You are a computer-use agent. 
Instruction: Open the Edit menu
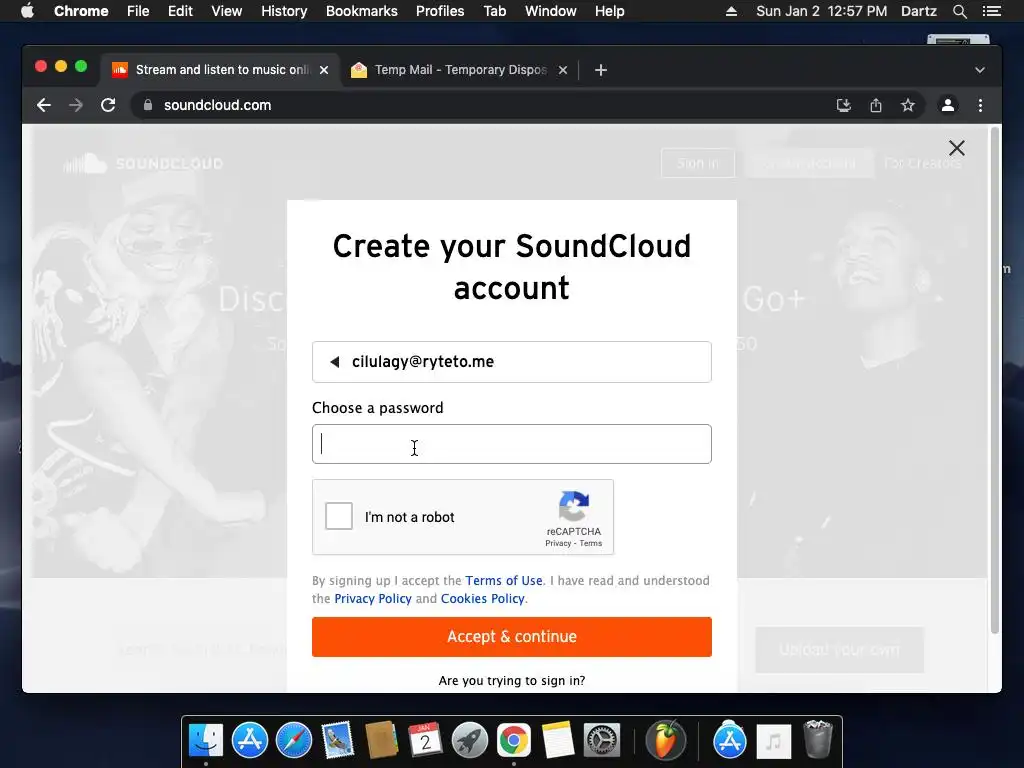[180, 11]
